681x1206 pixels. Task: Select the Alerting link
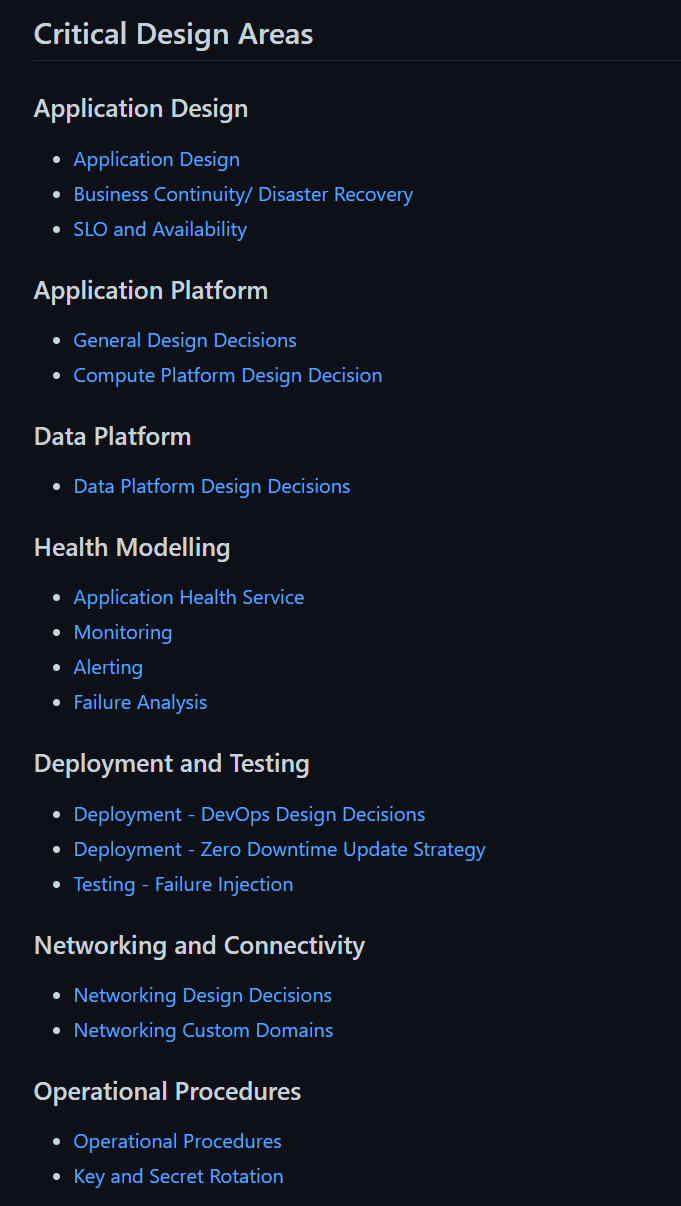(x=108, y=667)
